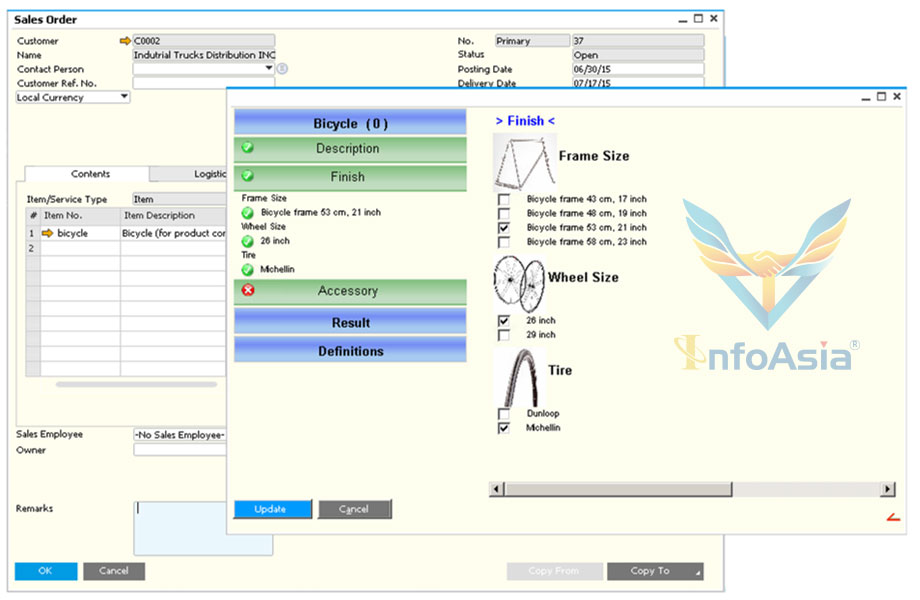The width and height of the screenshot is (920, 600).
Task: Click Cancel in Sales Order window
Action: [x=114, y=571]
